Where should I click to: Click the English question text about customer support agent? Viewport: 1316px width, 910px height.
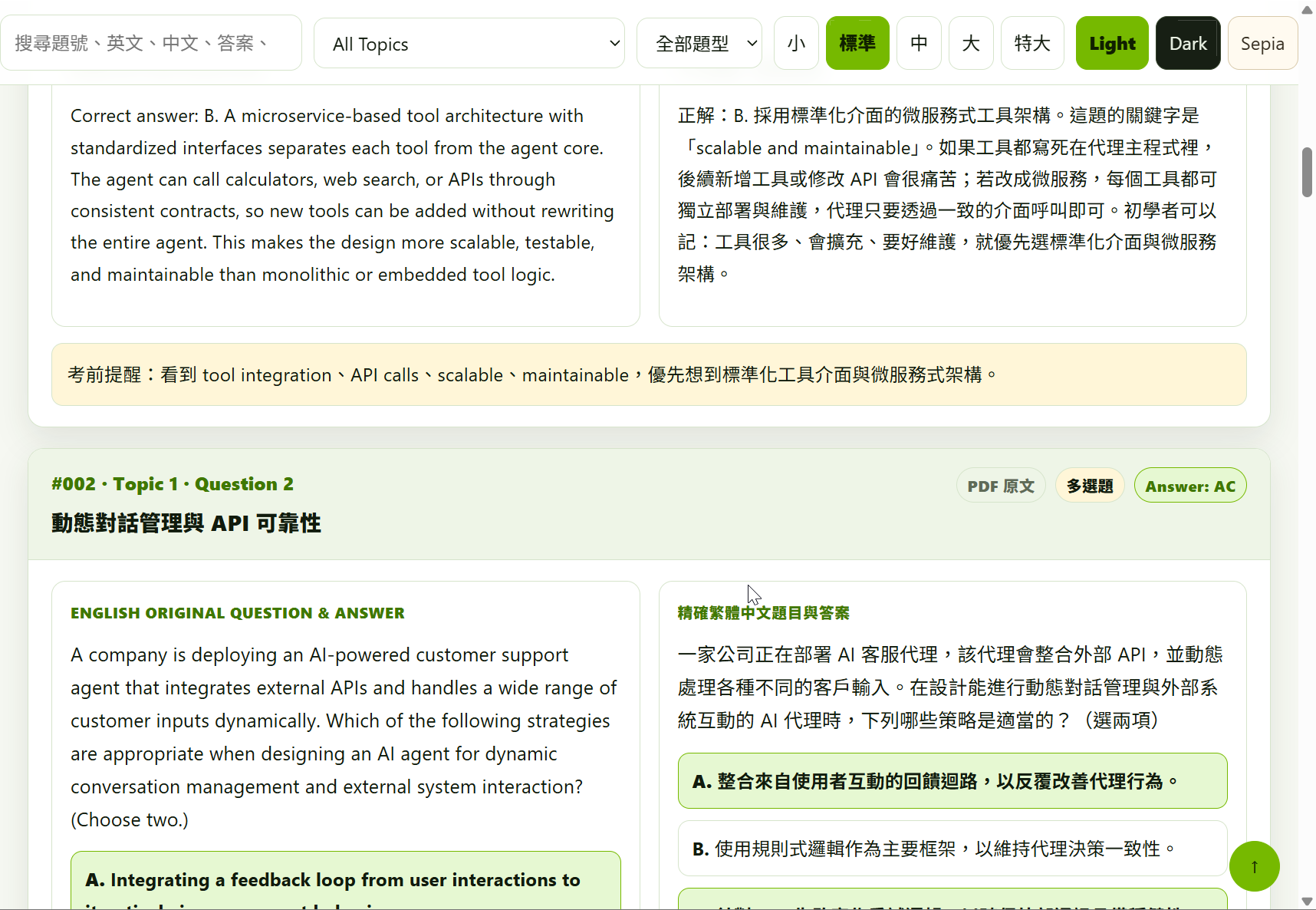(344, 737)
